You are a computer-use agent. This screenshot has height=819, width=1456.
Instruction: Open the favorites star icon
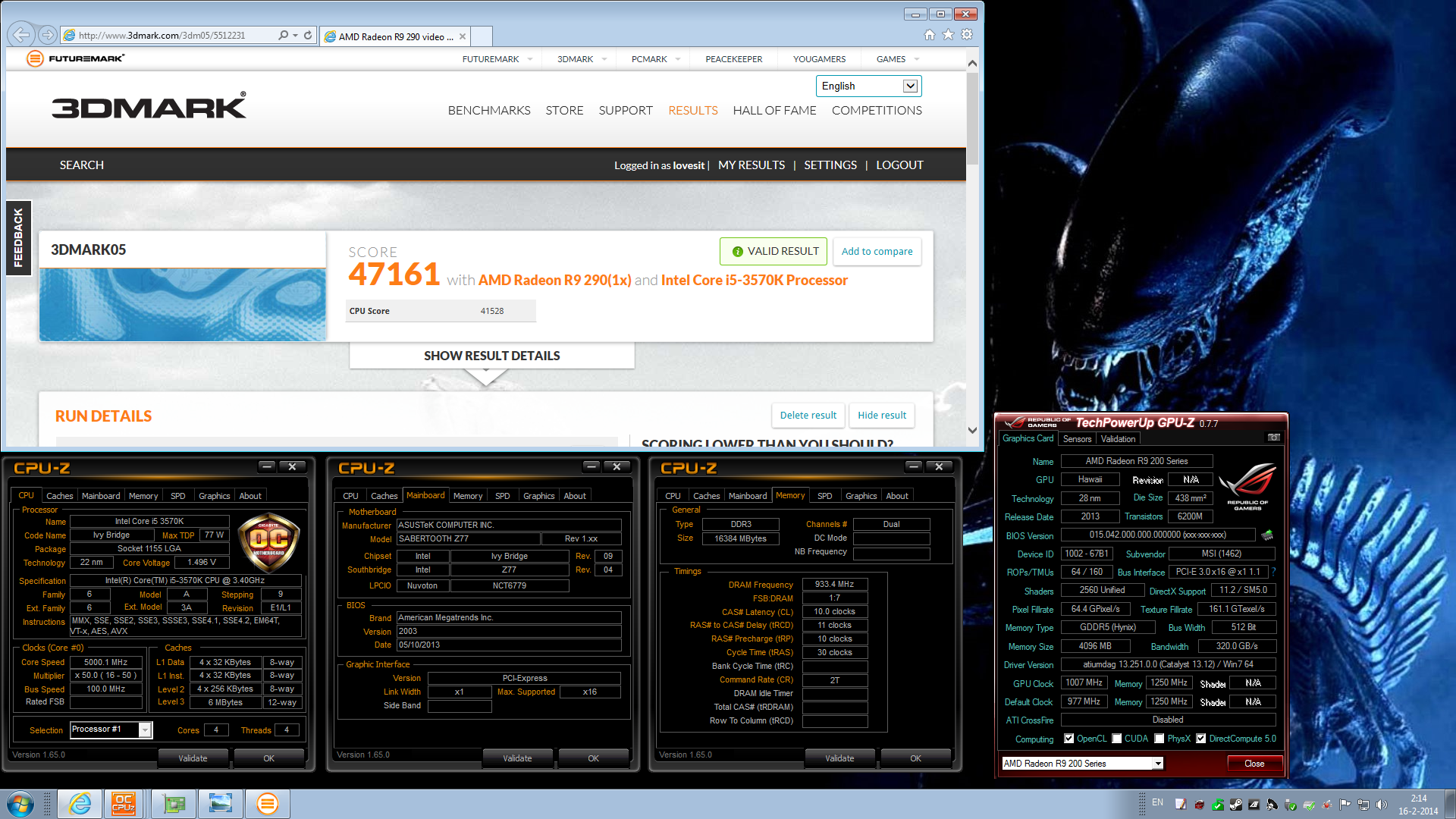click(x=948, y=35)
